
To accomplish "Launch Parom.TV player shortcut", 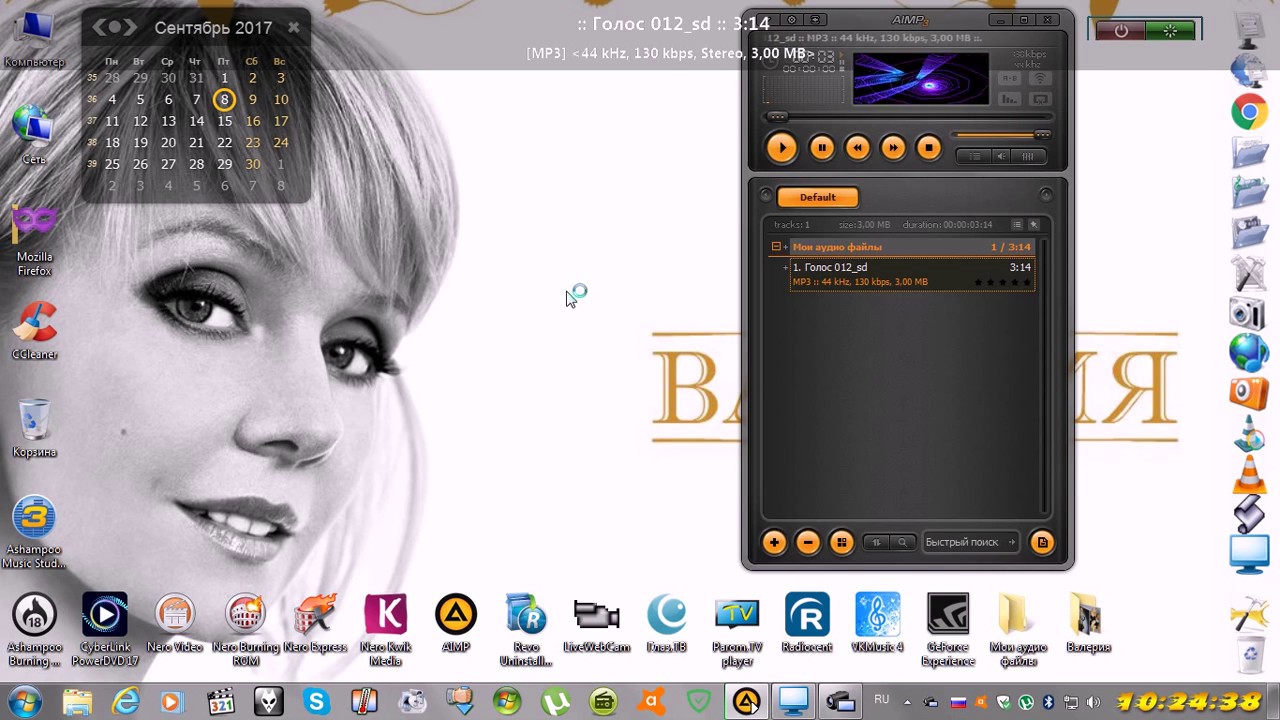I will pyautogui.click(x=737, y=630).
